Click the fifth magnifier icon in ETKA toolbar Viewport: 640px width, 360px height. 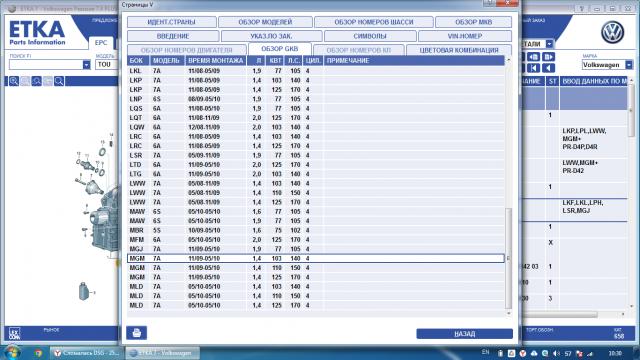pos(59,81)
